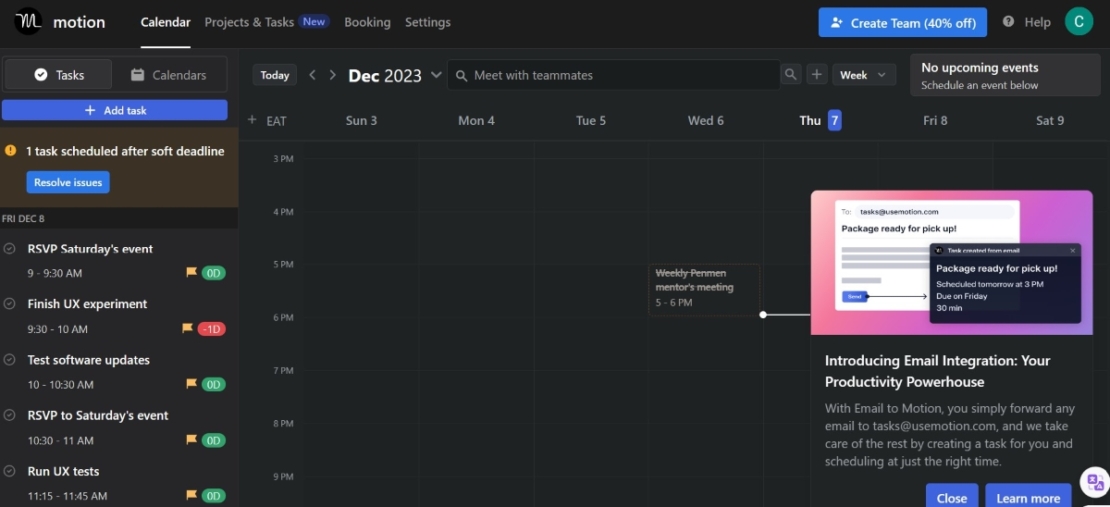Tick the Test software updates checkbox
Viewport: 1110px width, 507px height.
(10, 360)
